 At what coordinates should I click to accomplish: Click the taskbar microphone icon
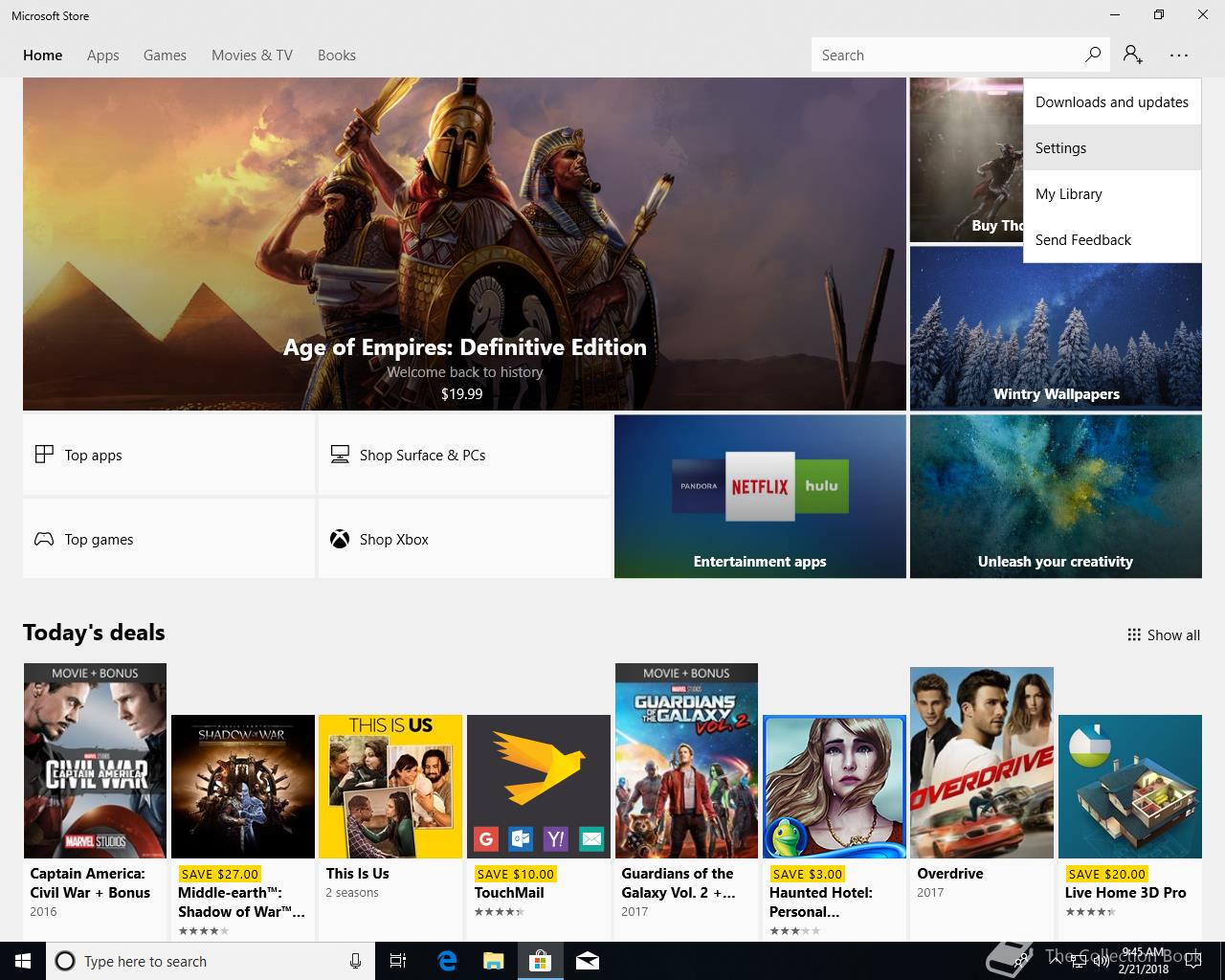(355, 961)
